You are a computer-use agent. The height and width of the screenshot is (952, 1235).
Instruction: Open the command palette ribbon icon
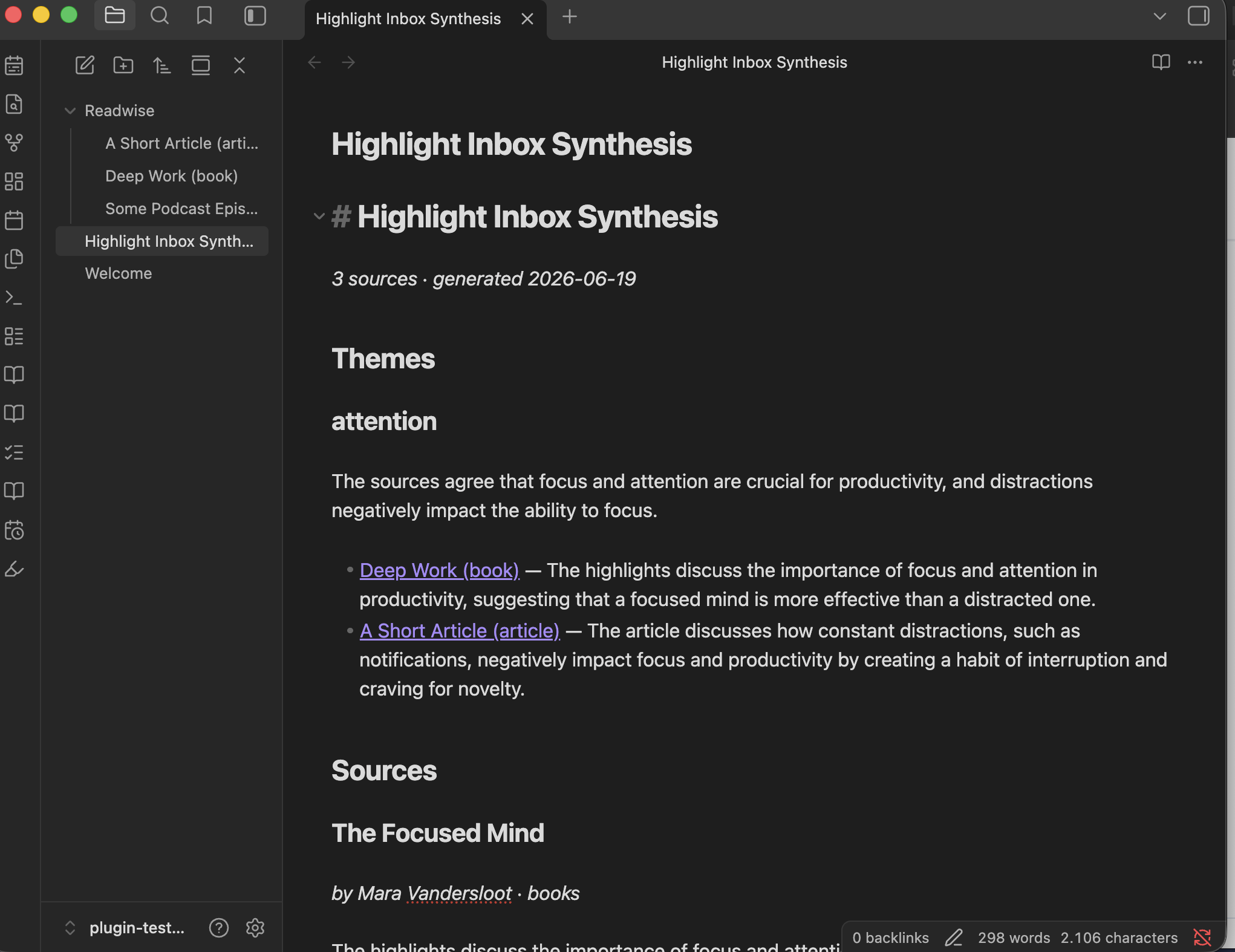(14, 298)
